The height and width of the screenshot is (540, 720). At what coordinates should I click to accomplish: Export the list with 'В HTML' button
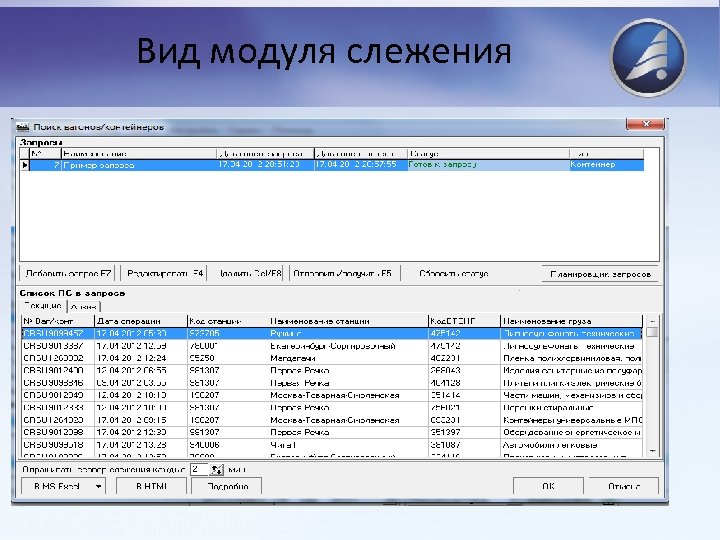point(152,486)
